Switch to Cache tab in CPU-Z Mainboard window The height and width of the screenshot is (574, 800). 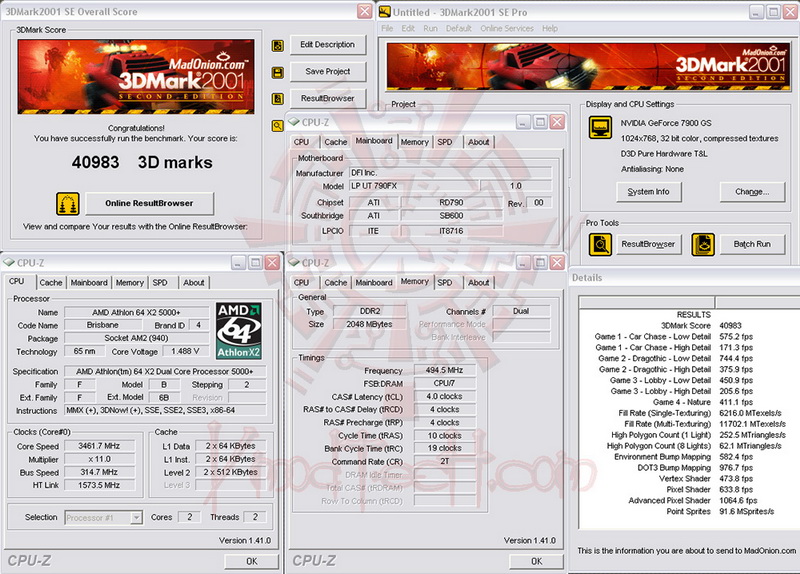pos(335,142)
